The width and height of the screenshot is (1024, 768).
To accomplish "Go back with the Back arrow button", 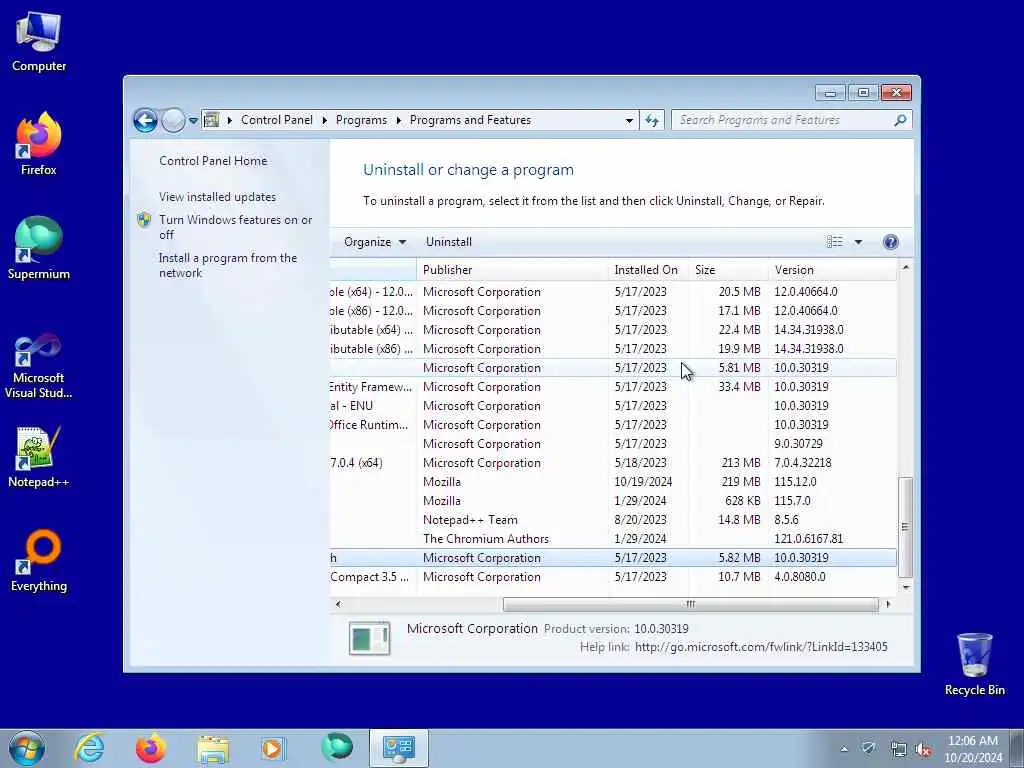I will 145,120.
